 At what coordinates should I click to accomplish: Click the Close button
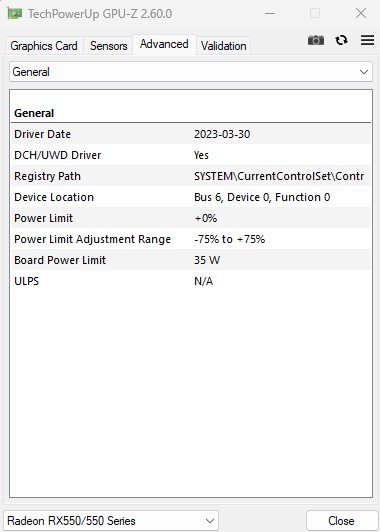(x=341, y=520)
